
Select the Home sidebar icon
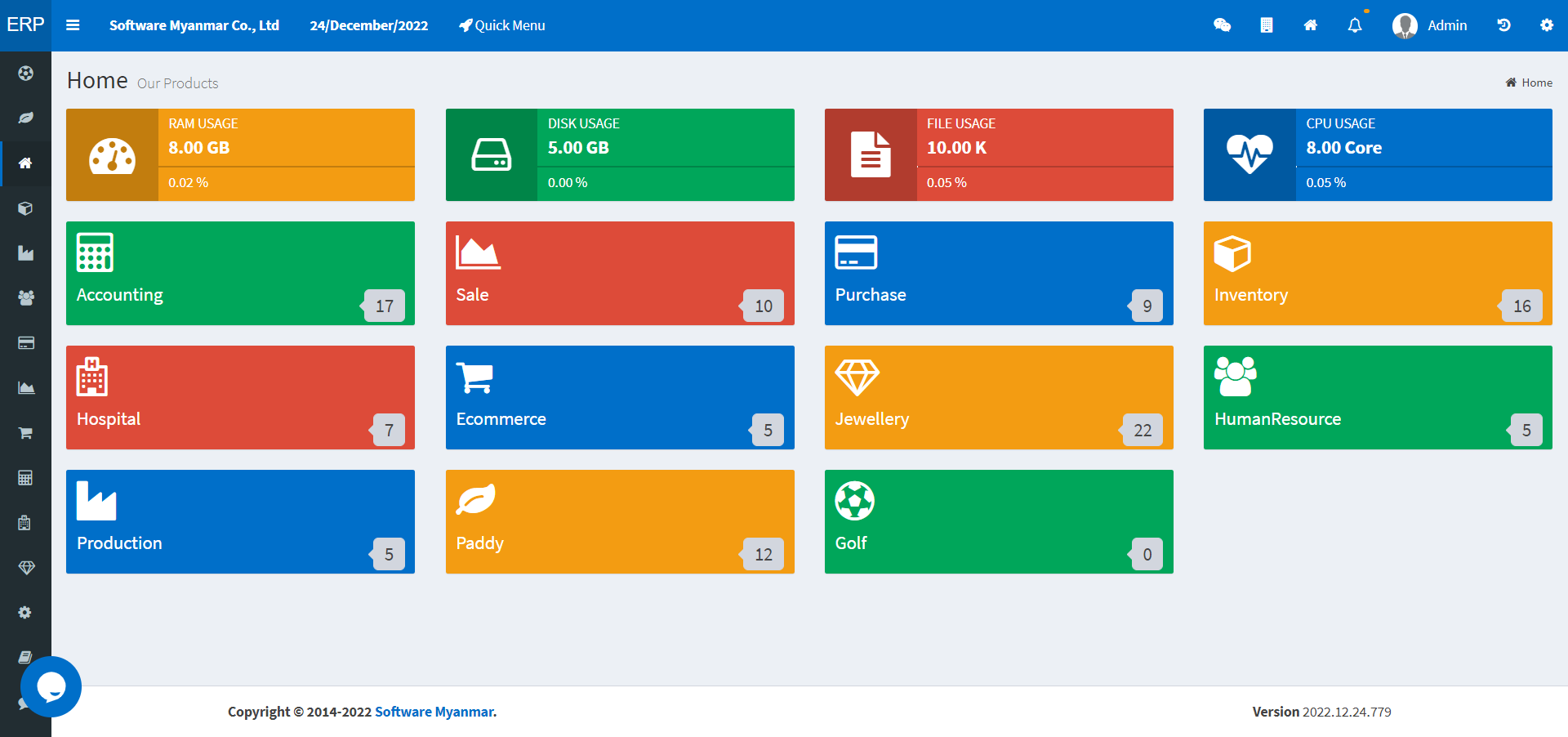25,163
